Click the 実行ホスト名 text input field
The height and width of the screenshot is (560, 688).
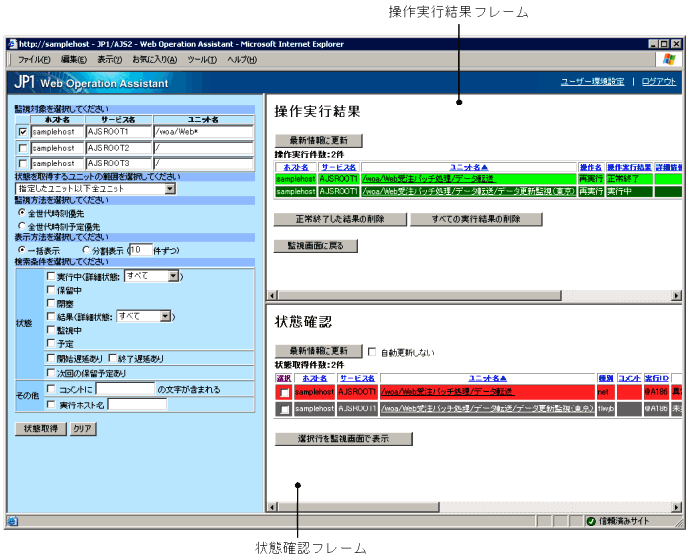[x=137, y=404]
